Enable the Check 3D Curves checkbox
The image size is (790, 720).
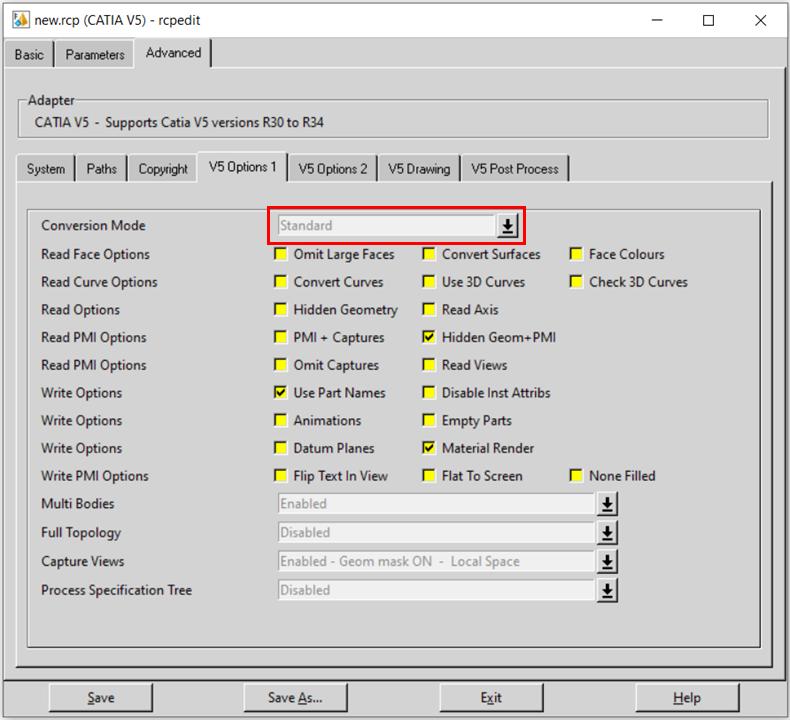(576, 281)
